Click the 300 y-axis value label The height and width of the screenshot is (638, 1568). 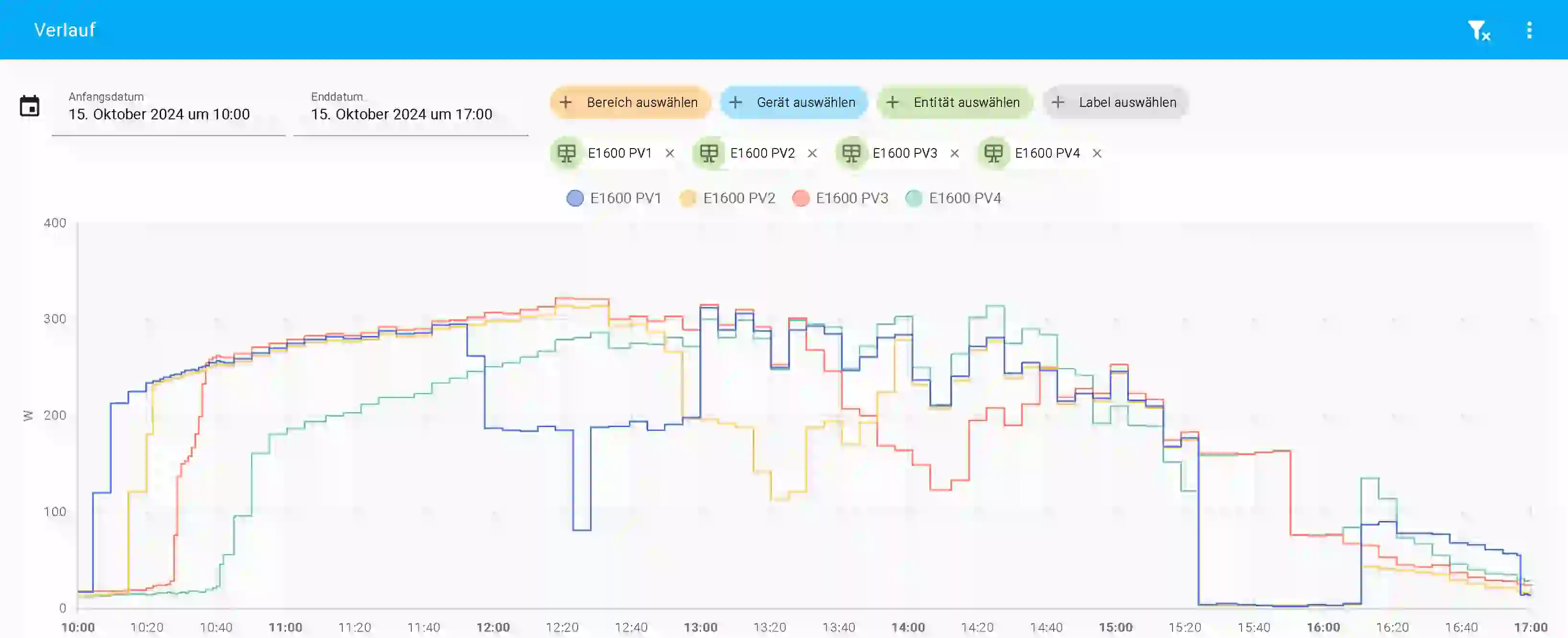point(55,319)
